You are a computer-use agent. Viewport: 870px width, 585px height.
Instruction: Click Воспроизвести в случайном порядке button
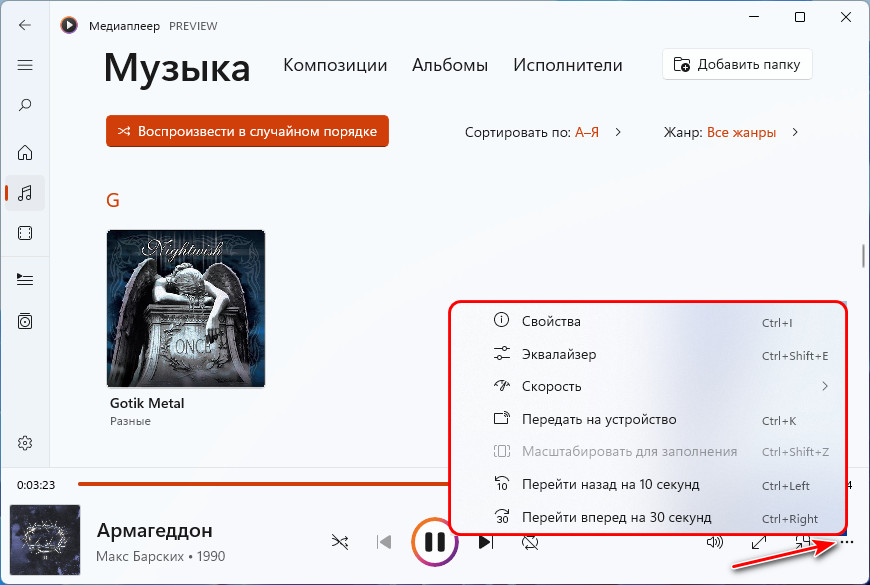click(x=247, y=131)
